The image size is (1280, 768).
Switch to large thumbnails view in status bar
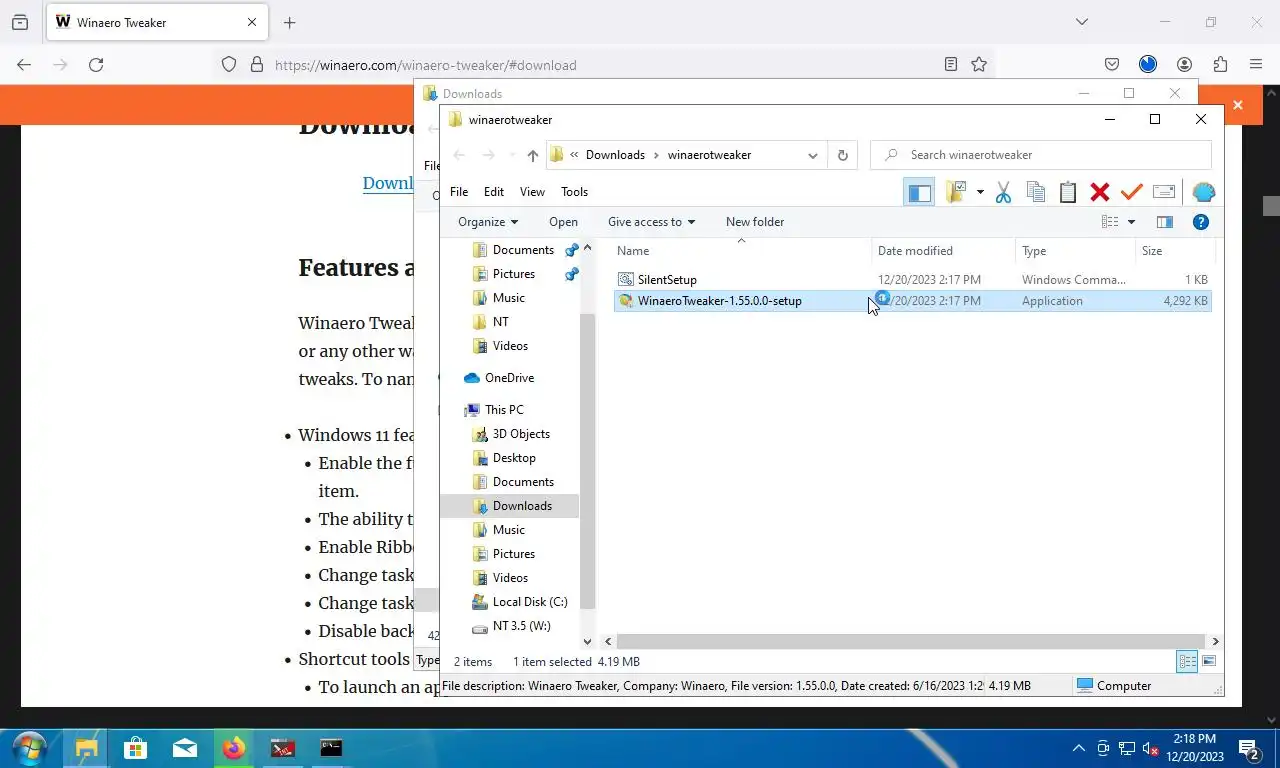pos(1209,661)
